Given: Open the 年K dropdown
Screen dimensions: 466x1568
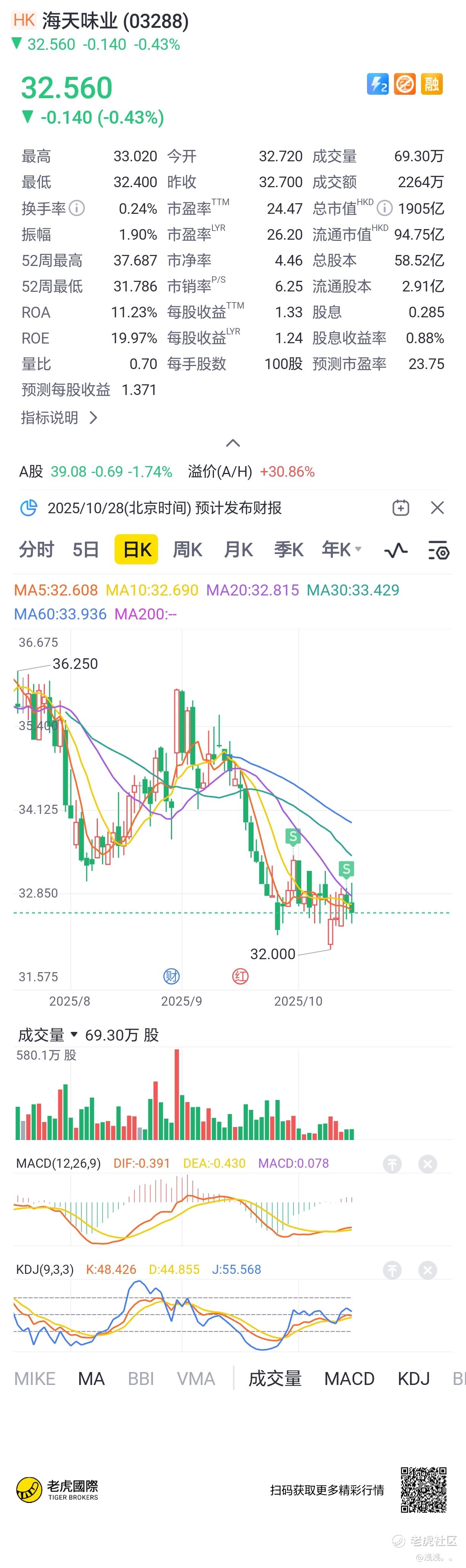Looking at the screenshot, I should tap(342, 550).
